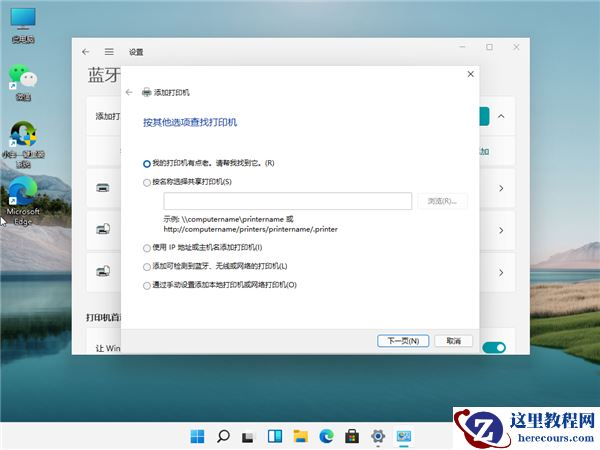Go back in Settings window
This screenshot has height=450, width=600.
[x=86, y=52]
